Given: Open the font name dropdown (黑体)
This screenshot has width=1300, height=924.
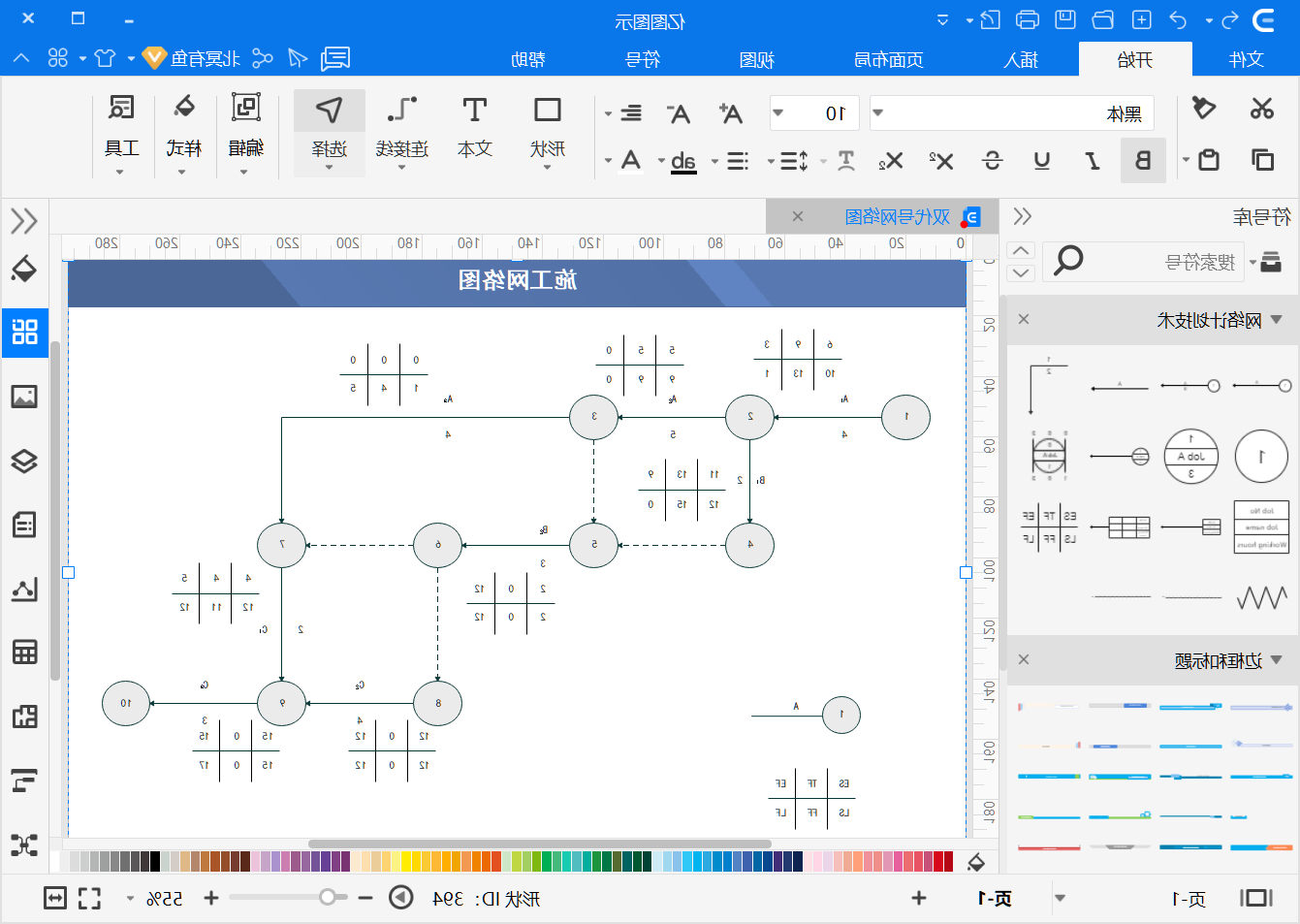Looking at the screenshot, I should tap(877, 112).
